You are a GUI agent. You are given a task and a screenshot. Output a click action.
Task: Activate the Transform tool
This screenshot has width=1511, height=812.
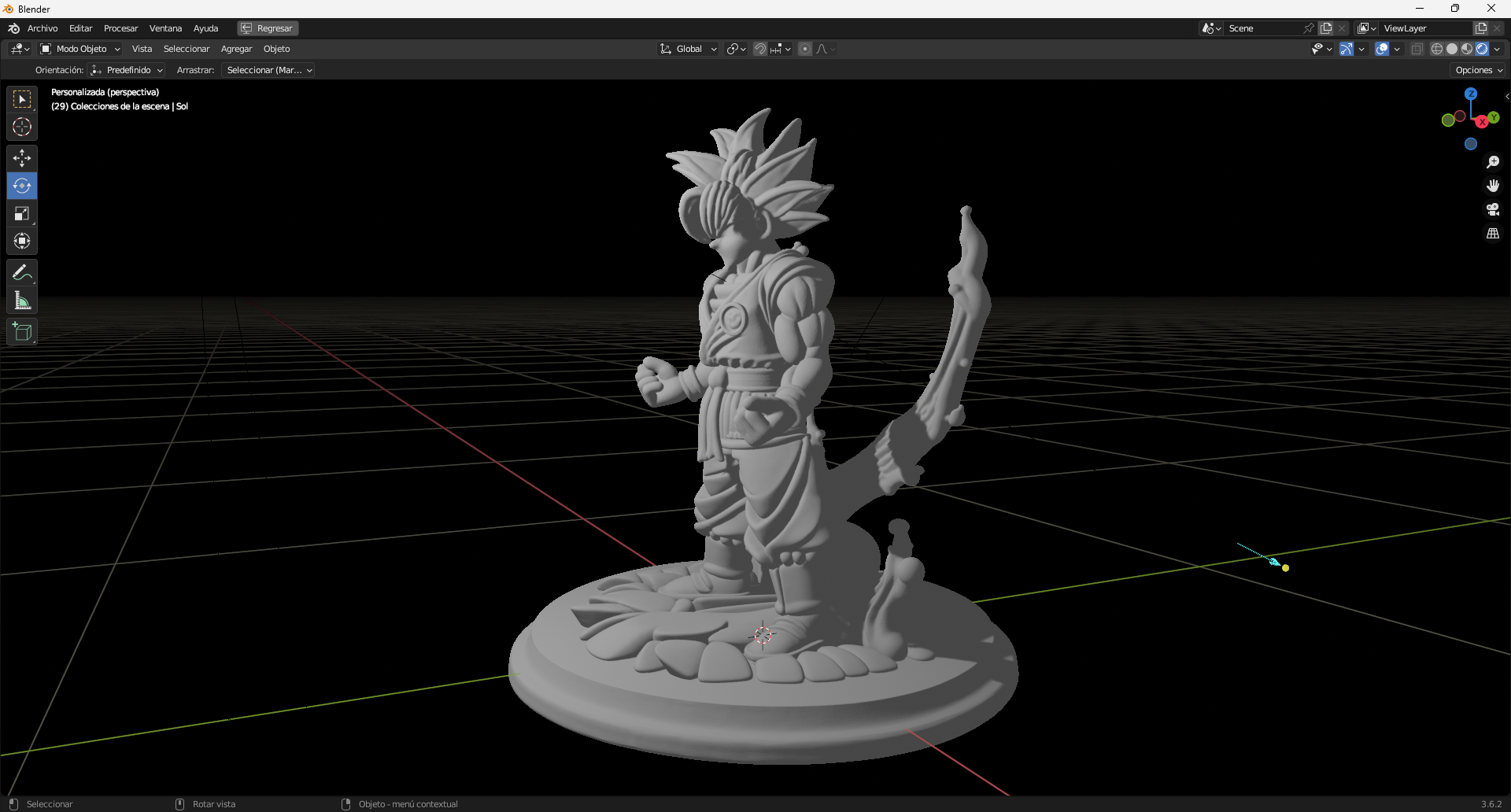pyautogui.click(x=22, y=242)
